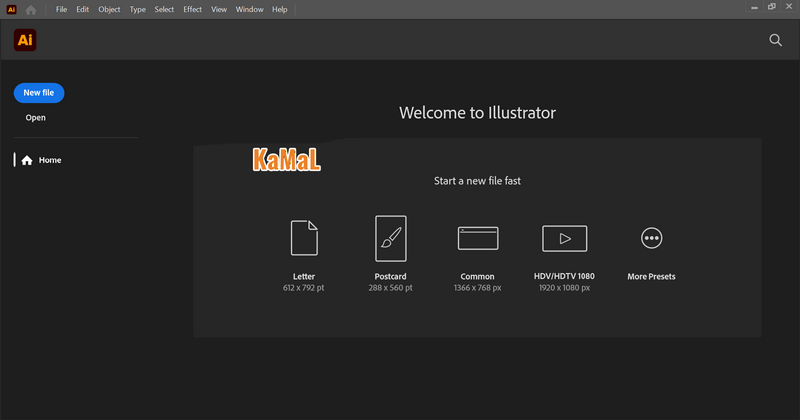This screenshot has width=800, height=420.
Task: Click the large Illustrator Ai logo
Action: coord(25,40)
